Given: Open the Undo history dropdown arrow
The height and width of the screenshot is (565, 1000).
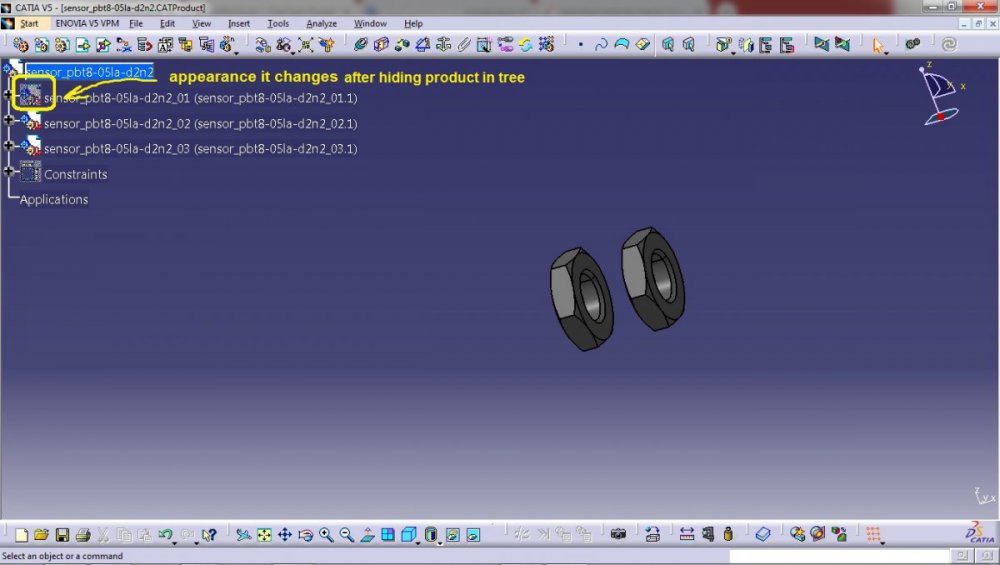Looking at the screenshot, I should (176, 541).
